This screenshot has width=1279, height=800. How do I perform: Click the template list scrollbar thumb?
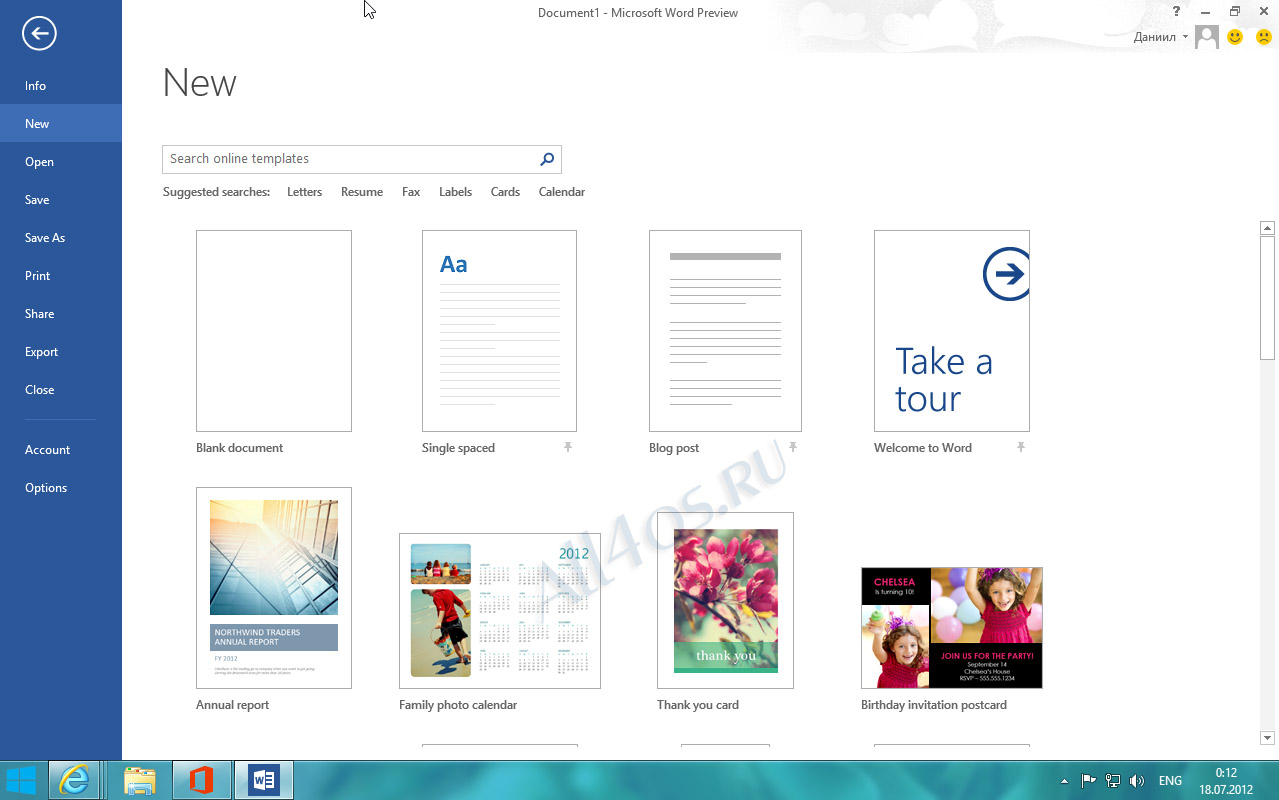1267,298
